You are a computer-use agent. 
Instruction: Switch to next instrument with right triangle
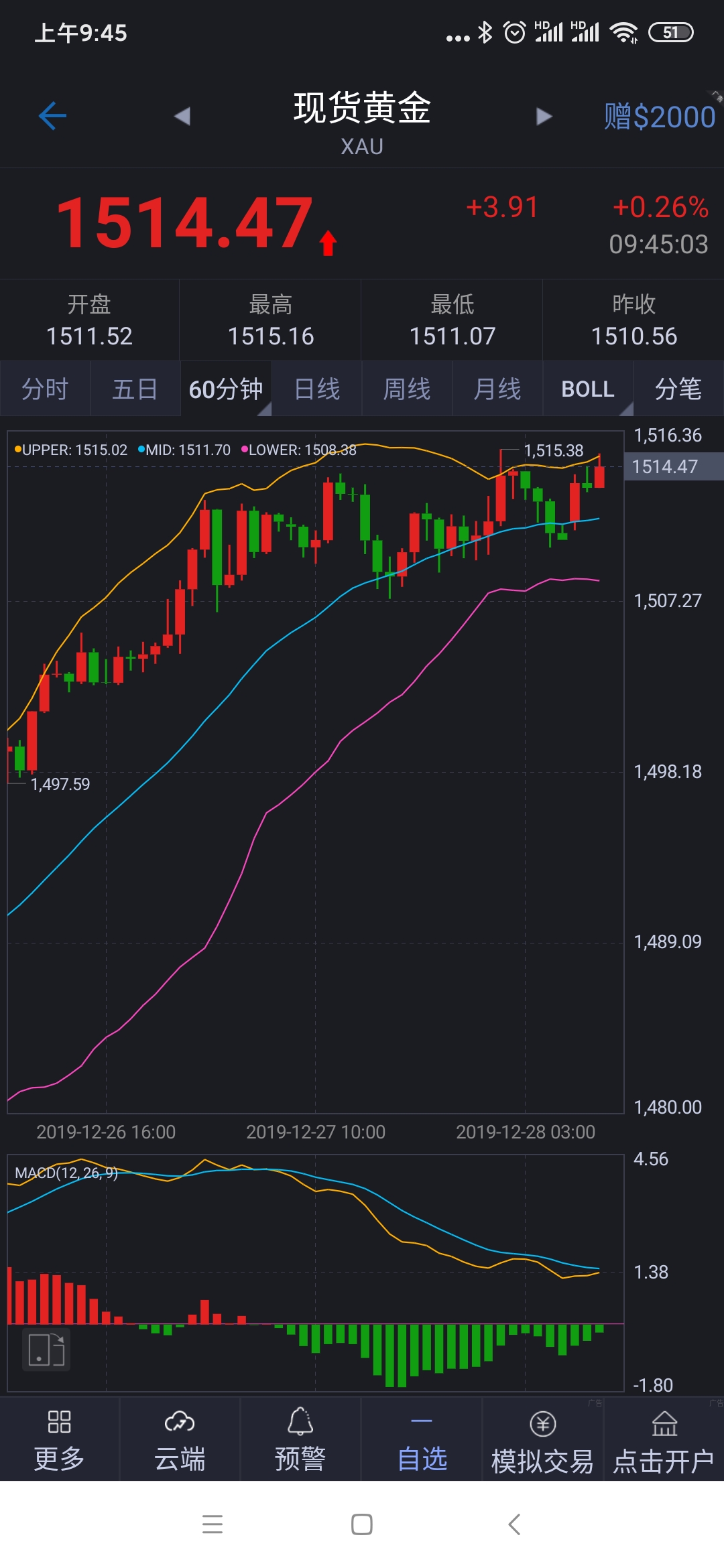point(544,117)
